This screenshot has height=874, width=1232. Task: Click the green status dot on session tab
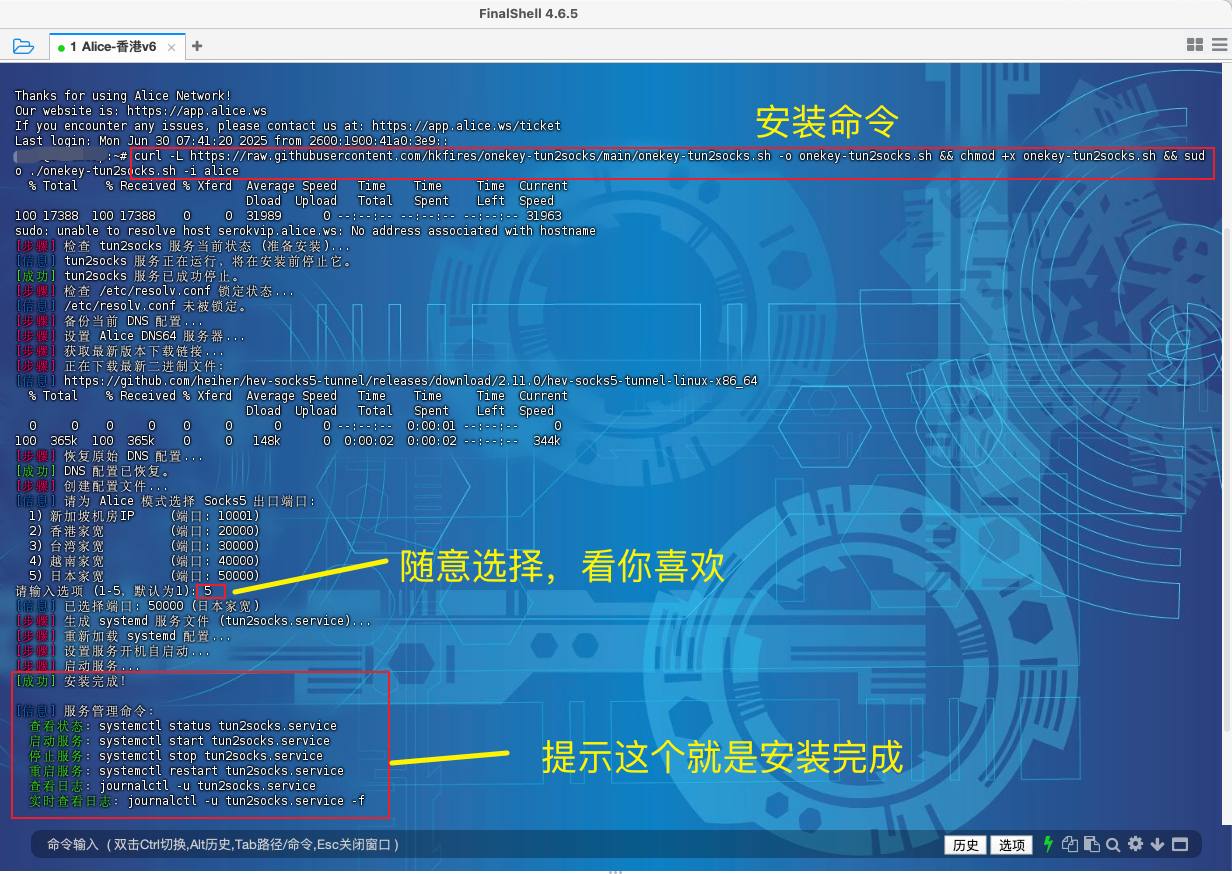pyautogui.click(x=61, y=48)
